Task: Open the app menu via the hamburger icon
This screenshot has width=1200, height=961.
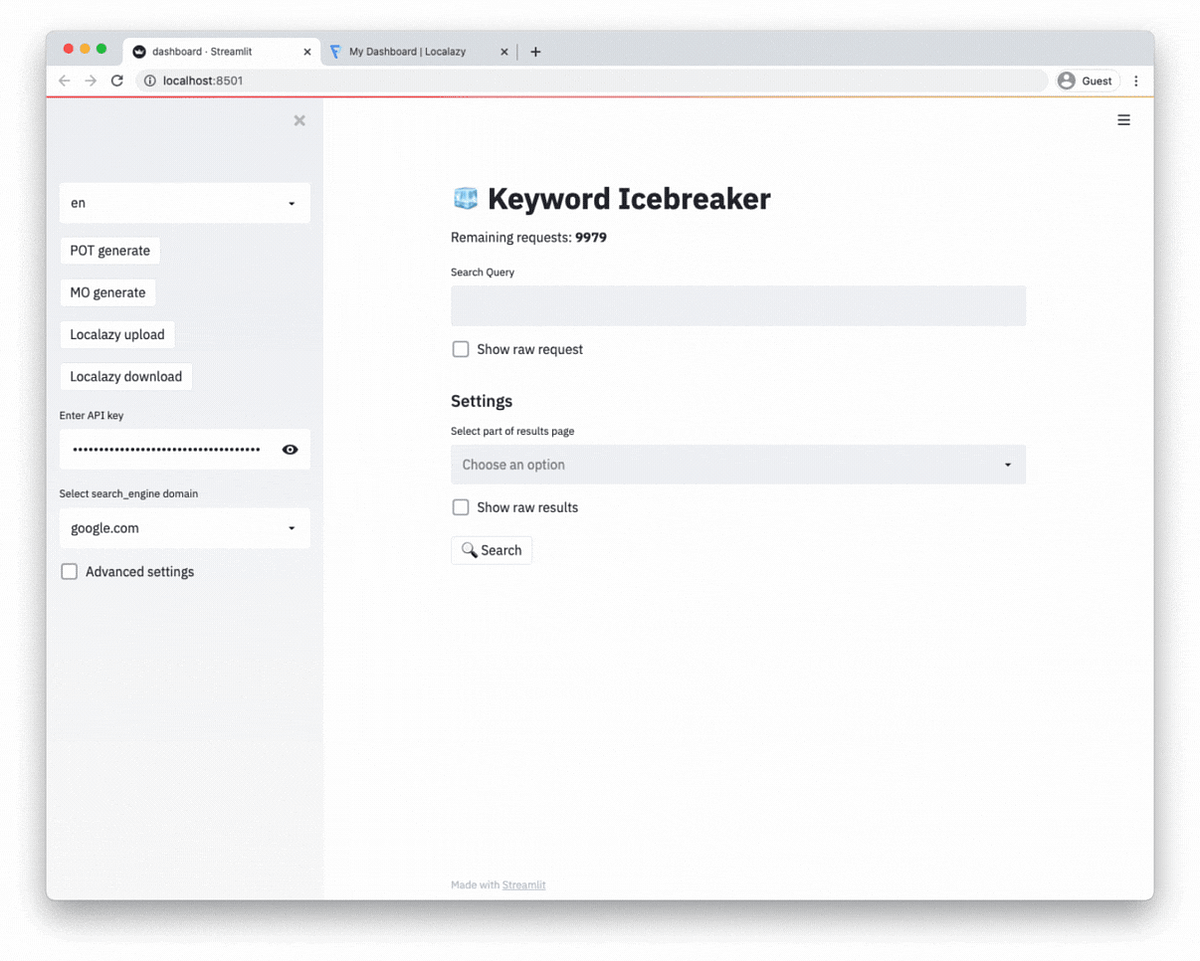Action: pos(1123,120)
